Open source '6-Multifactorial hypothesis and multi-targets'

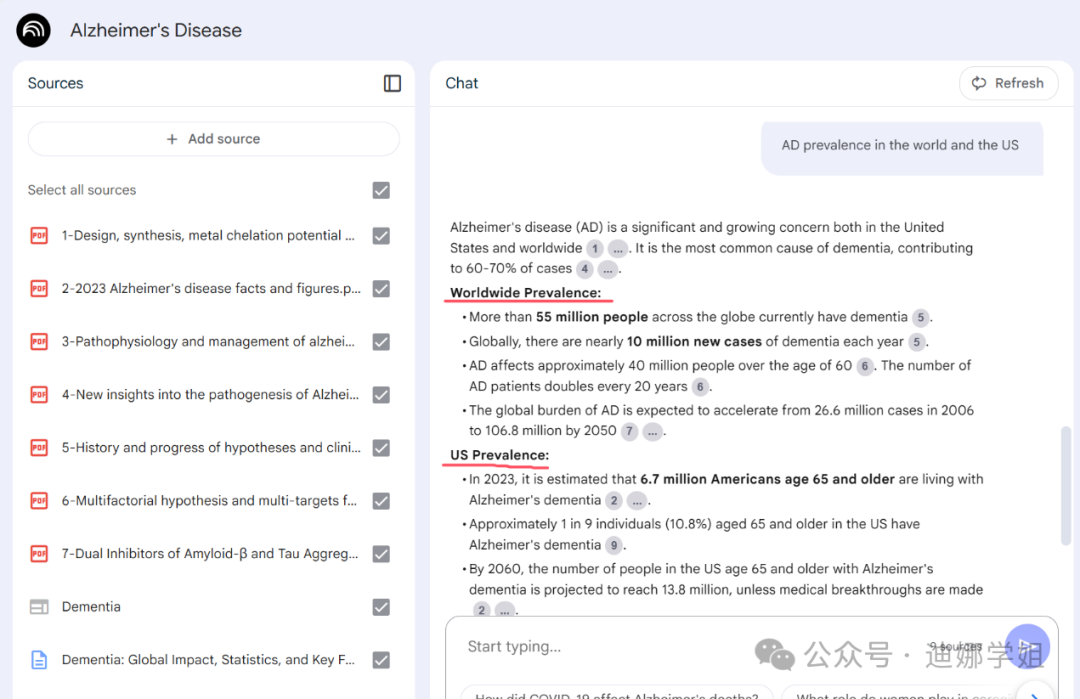click(x=209, y=501)
